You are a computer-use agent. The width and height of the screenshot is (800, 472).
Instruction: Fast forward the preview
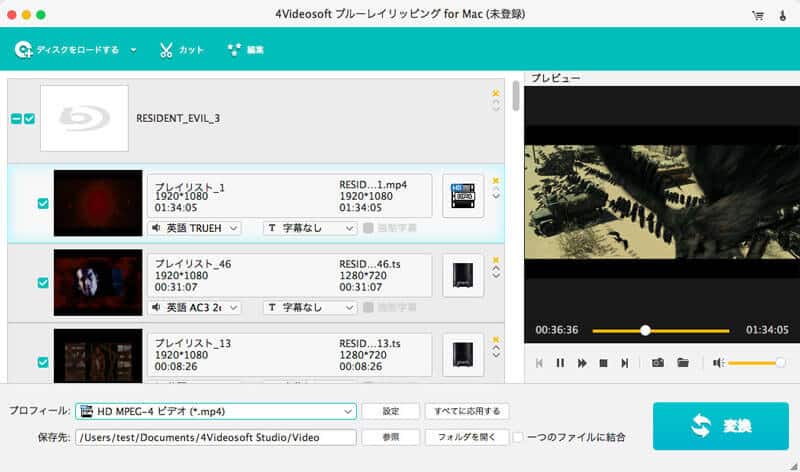(582, 363)
